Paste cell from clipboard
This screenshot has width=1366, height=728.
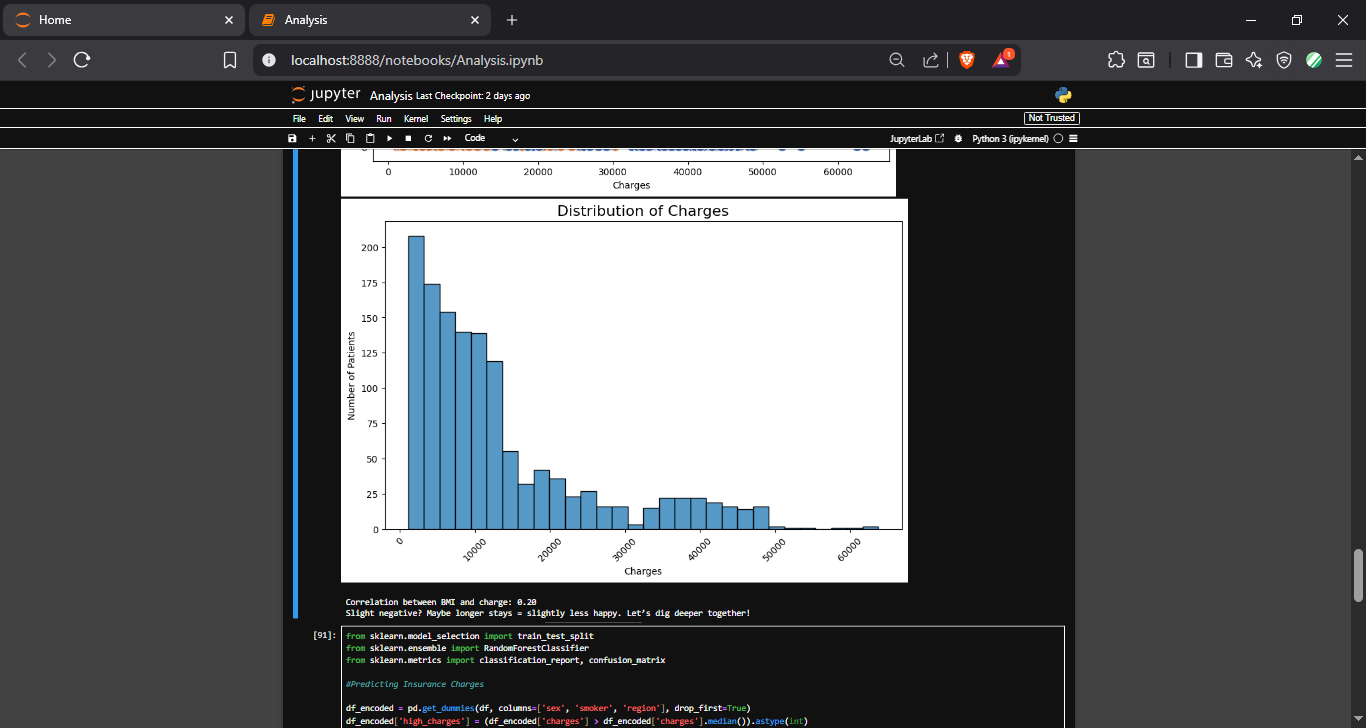pyautogui.click(x=370, y=138)
